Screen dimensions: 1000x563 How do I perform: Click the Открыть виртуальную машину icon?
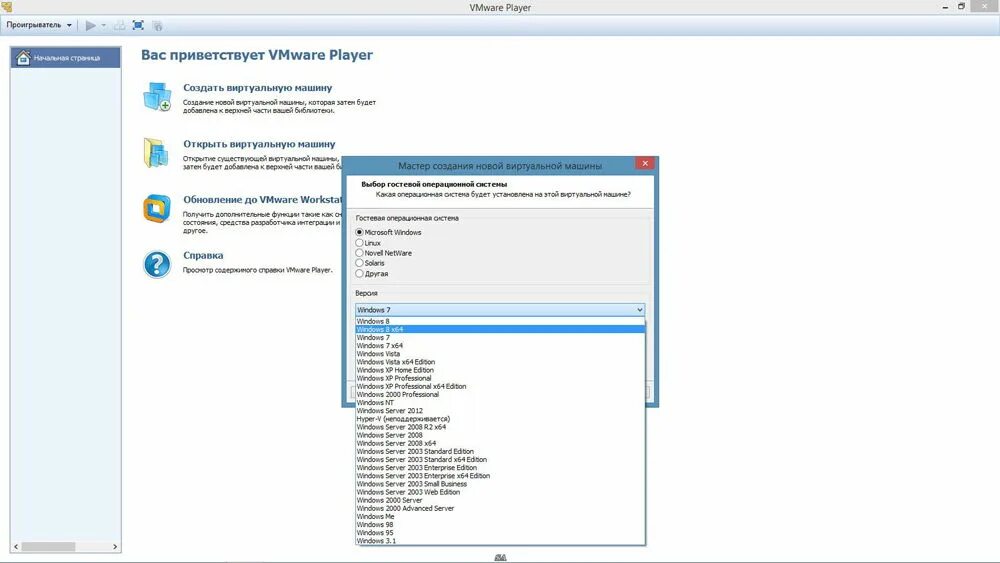click(157, 153)
